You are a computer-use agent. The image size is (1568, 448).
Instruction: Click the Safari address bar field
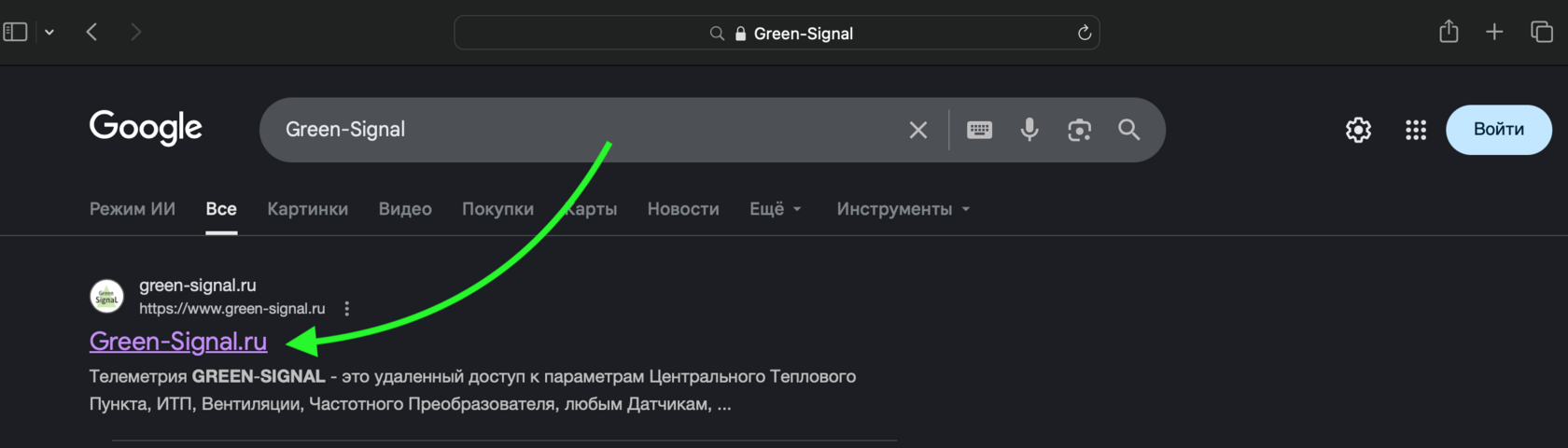pyautogui.click(x=777, y=33)
